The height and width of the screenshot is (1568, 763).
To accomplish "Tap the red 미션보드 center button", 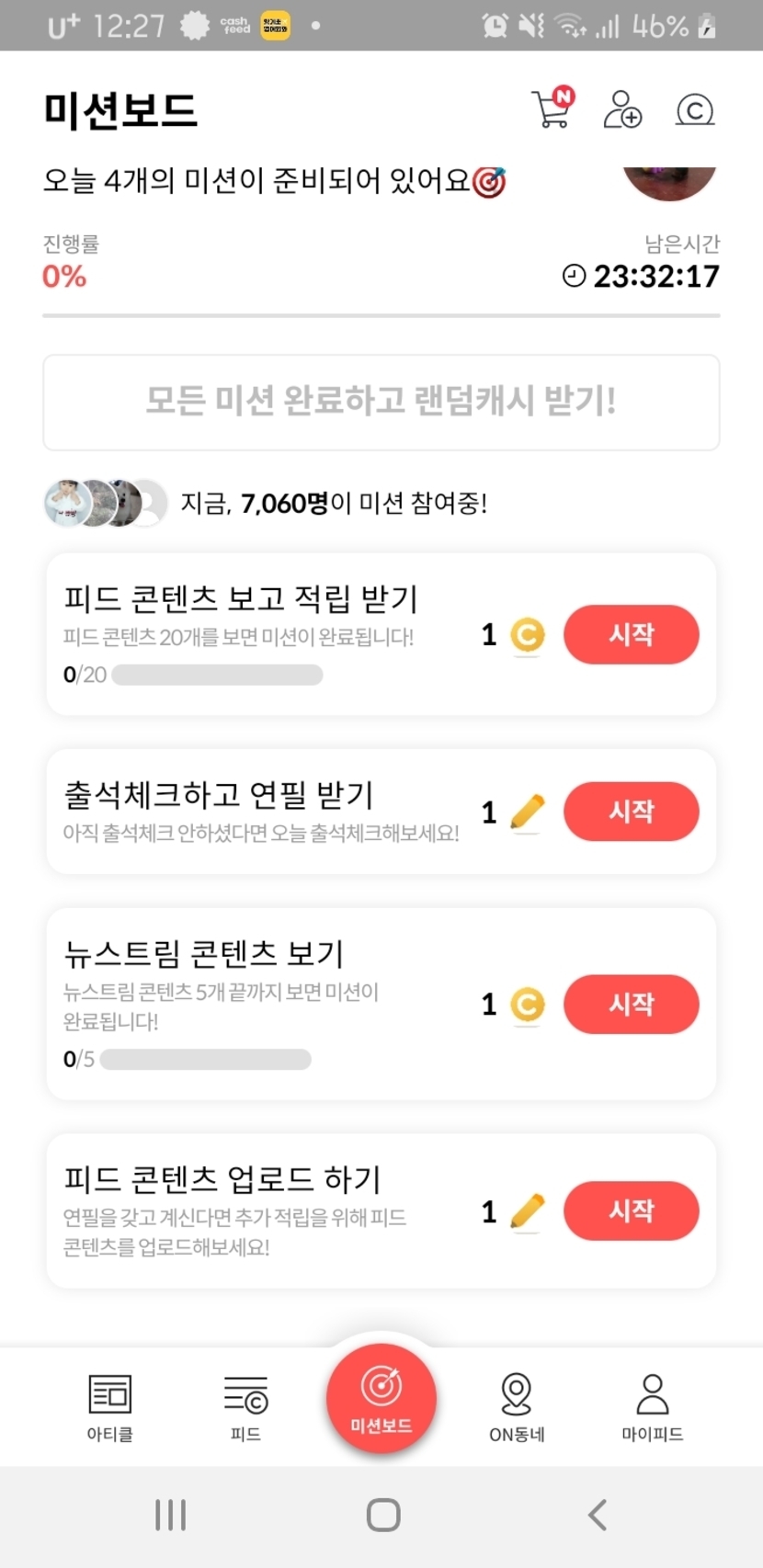I will (x=381, y=1398).
